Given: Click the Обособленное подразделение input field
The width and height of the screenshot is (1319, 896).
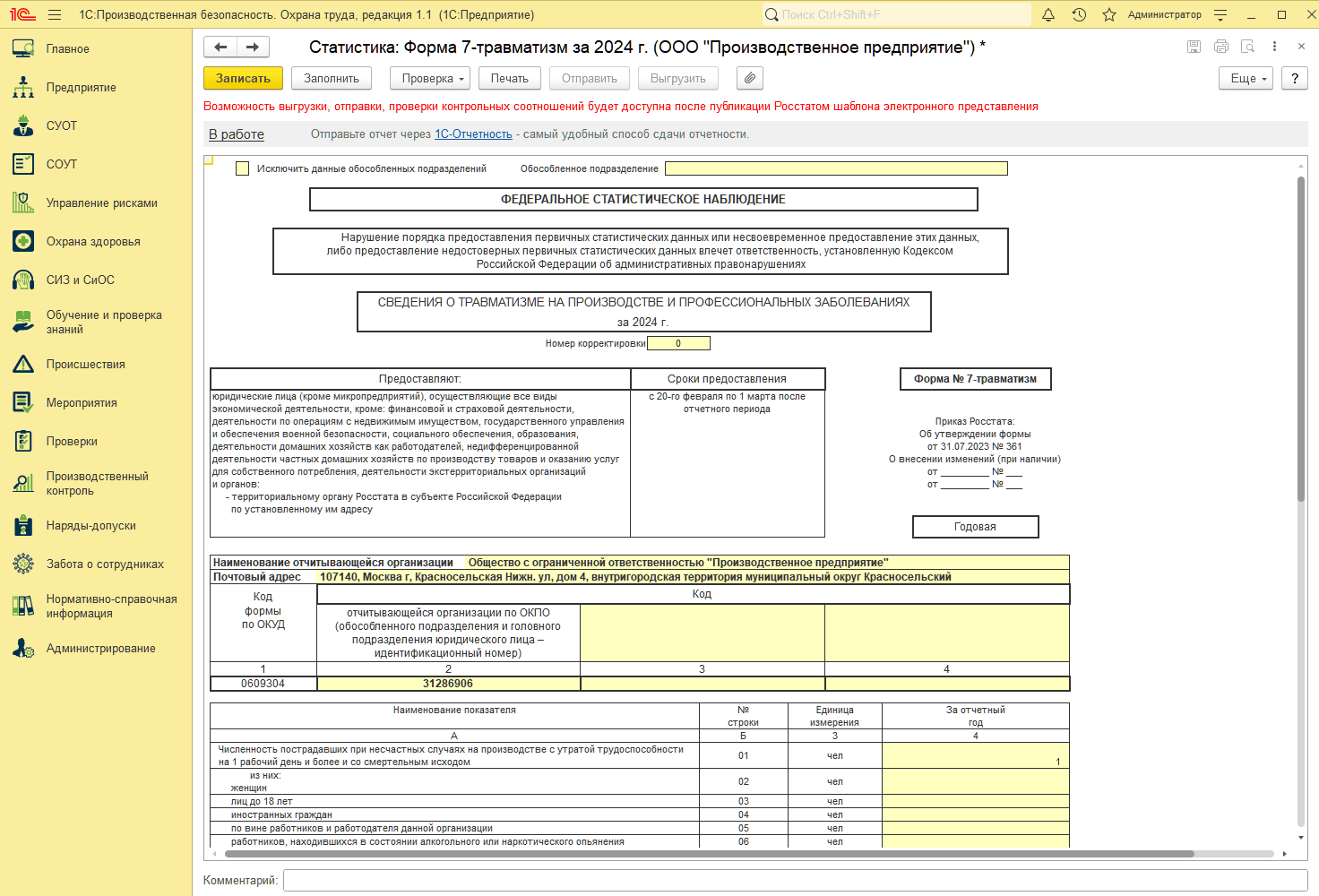Looking at the screenshot, I should [836, 168].
